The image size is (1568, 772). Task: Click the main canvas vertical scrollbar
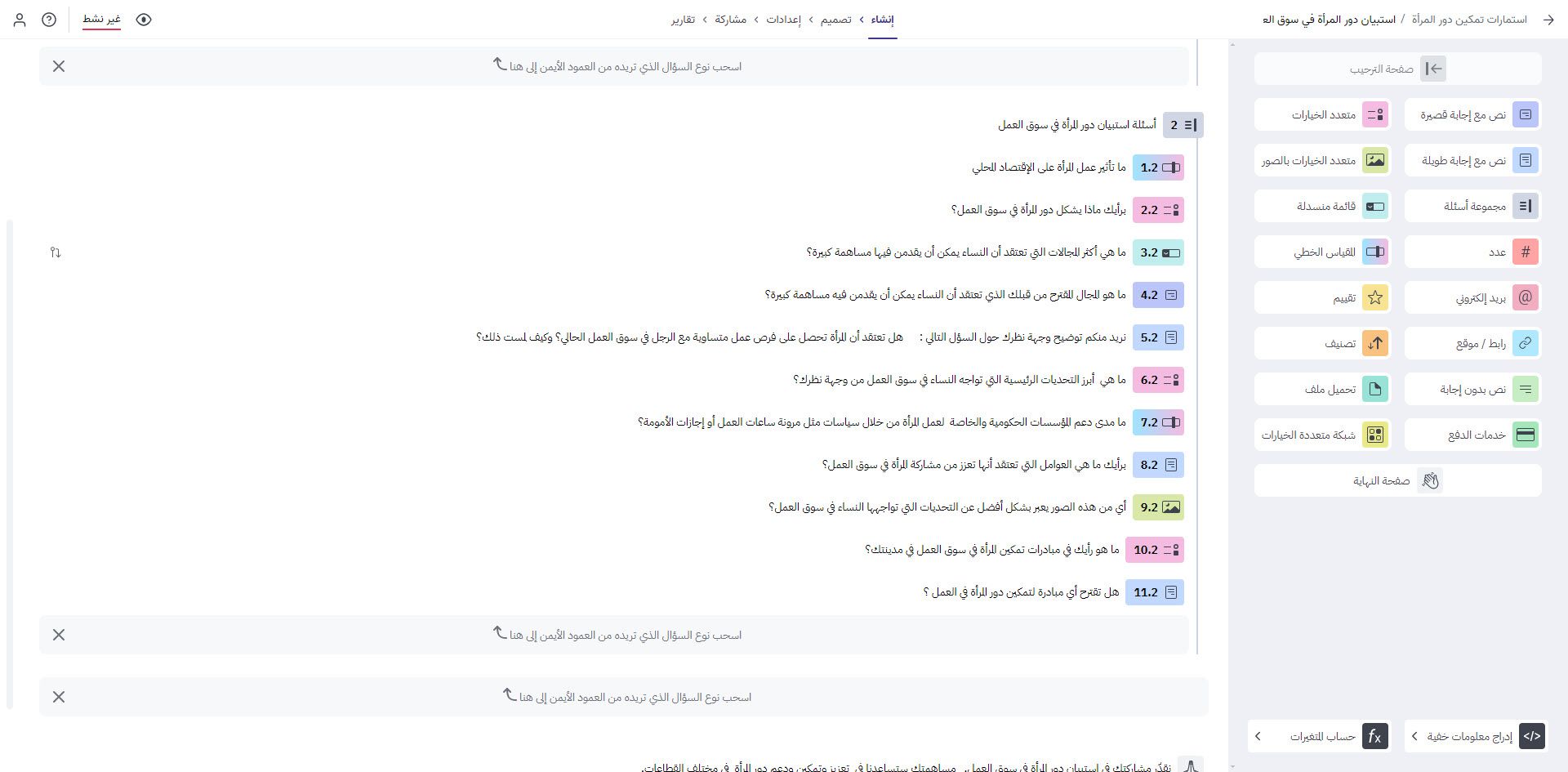tap(10, 464)
